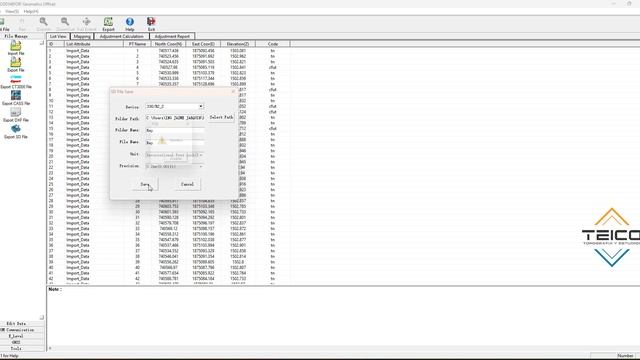Click the File Manage section header
The height and width of the screenshot is (360, 640).
click(x=16, y=36)
